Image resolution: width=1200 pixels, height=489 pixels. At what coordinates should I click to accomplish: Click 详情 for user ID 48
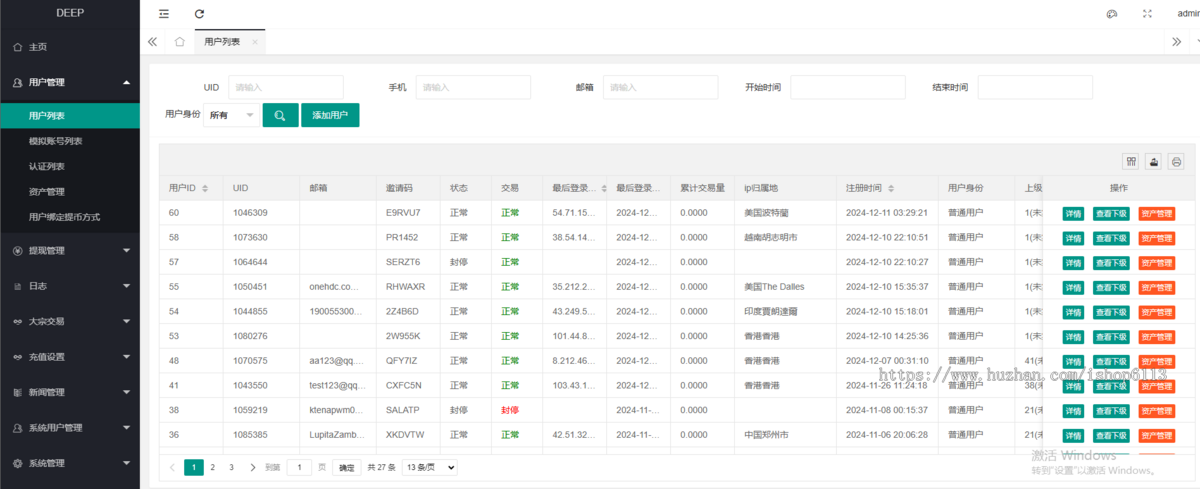tap(1073, 361)
